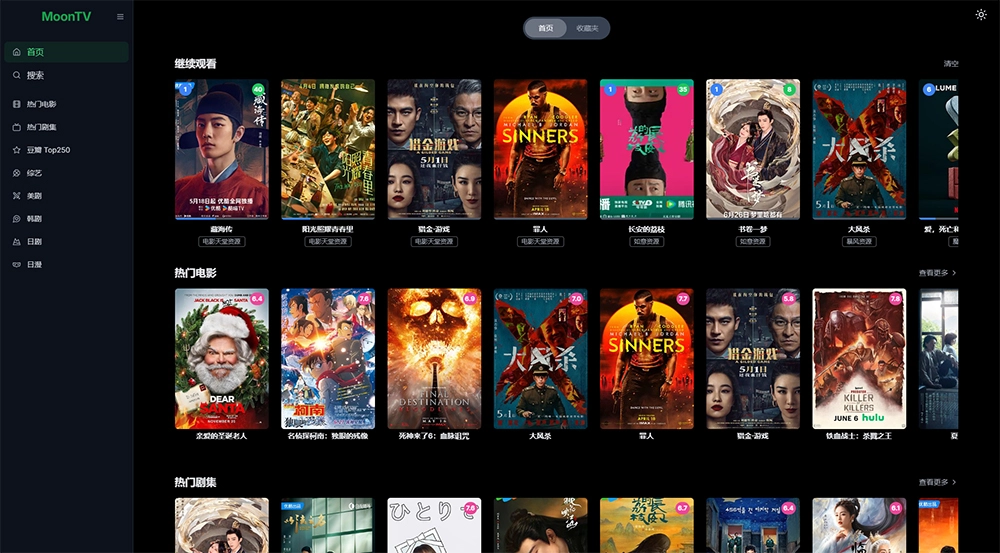Click the TV icon beside 热门剧集

[17, 127]
